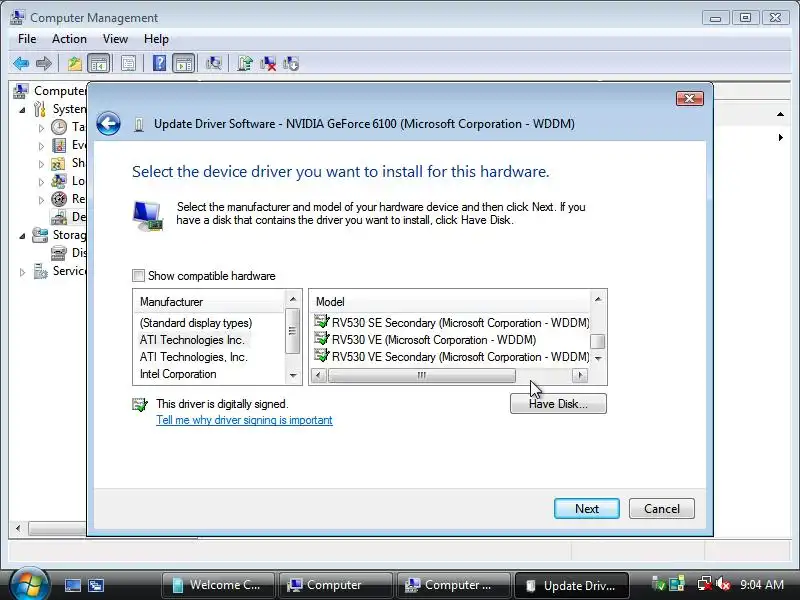Click Show Desktop quick launch icon
800x600 pixels.
(x=72, y=585)
